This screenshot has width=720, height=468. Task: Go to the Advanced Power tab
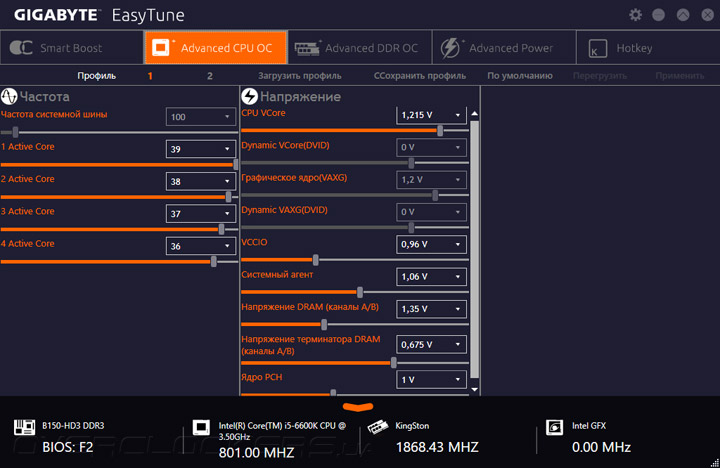(504, 48)
